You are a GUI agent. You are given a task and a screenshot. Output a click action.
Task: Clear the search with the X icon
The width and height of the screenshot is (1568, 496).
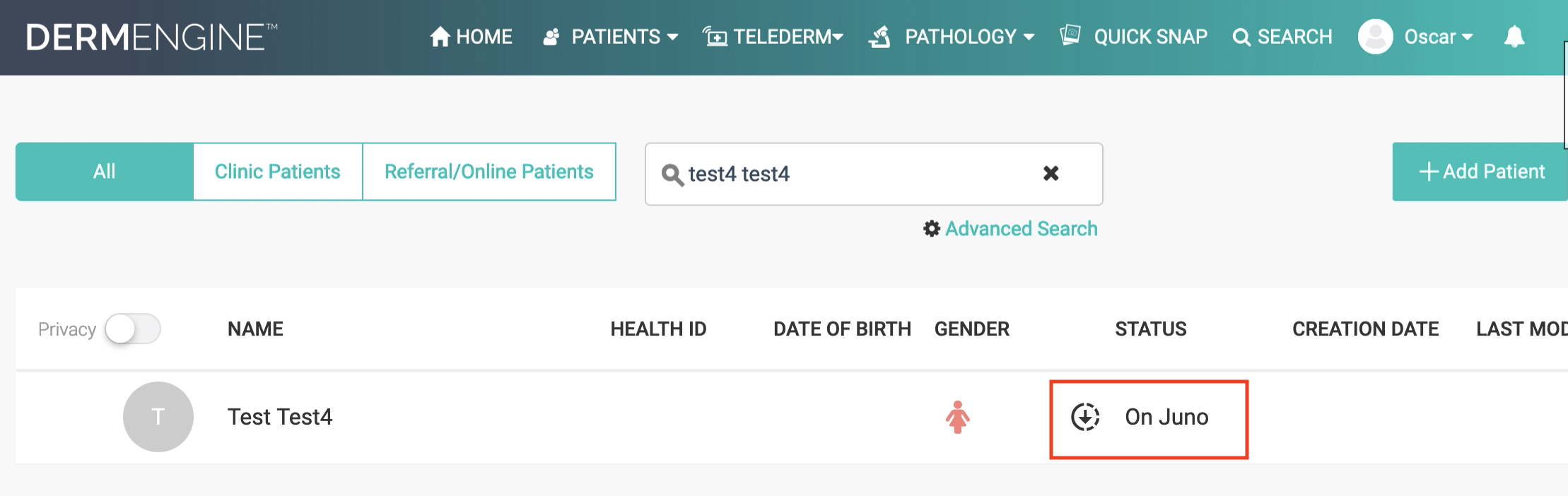[x=1051, y=173]
